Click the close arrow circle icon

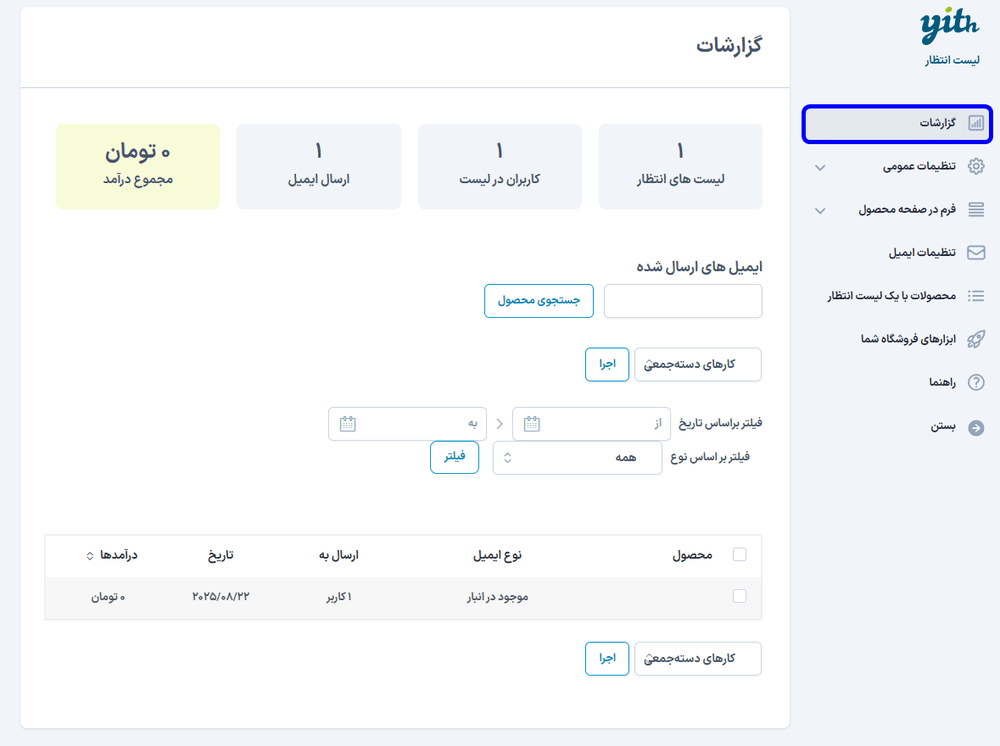976,428
